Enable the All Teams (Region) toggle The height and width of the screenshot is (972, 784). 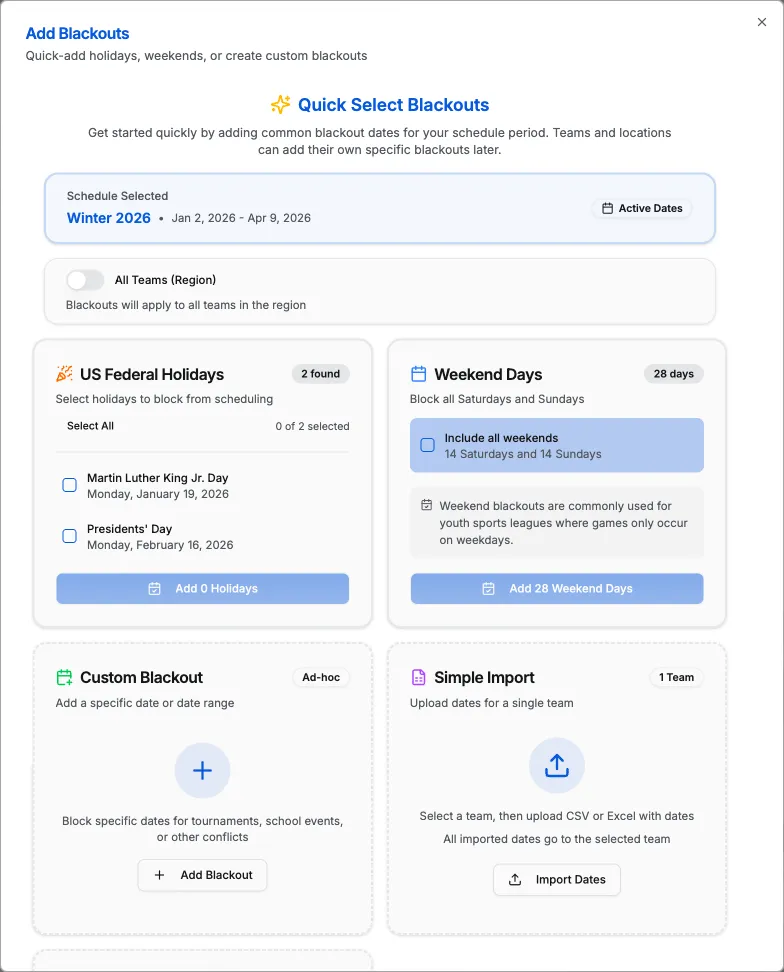click(85, 280)
